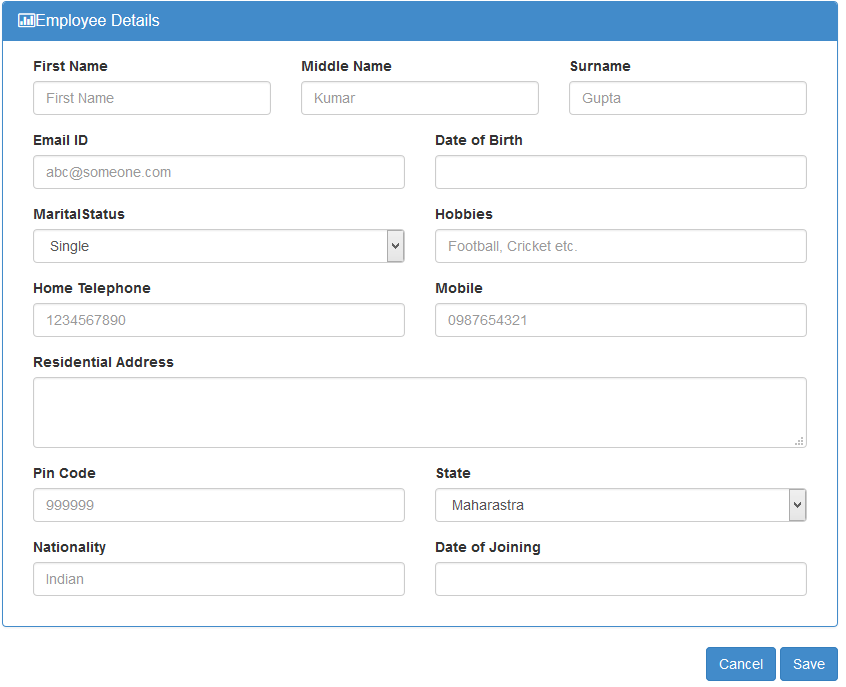846x687 pixels.
Task: Click the Mobile number field
Action: [x=621, y=320]
